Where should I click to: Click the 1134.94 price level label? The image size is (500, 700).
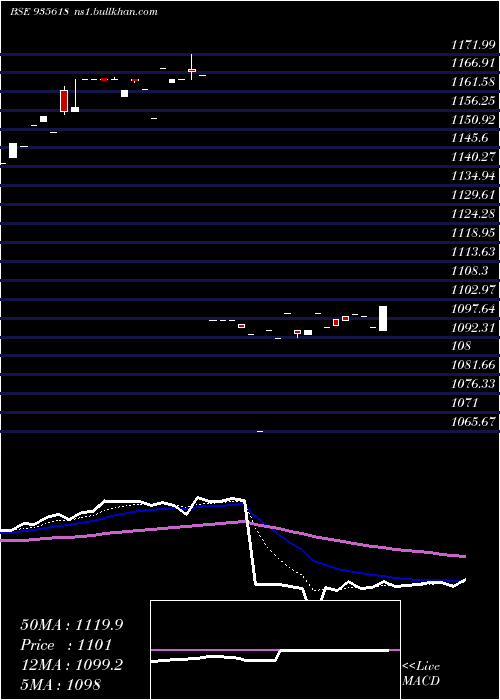tap(473, 176)
